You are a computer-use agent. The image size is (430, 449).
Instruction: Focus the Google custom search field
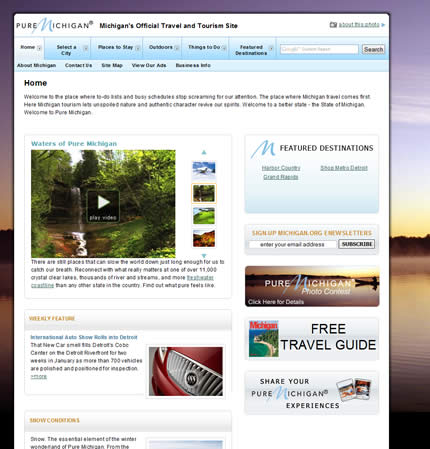tap(319, 49)
